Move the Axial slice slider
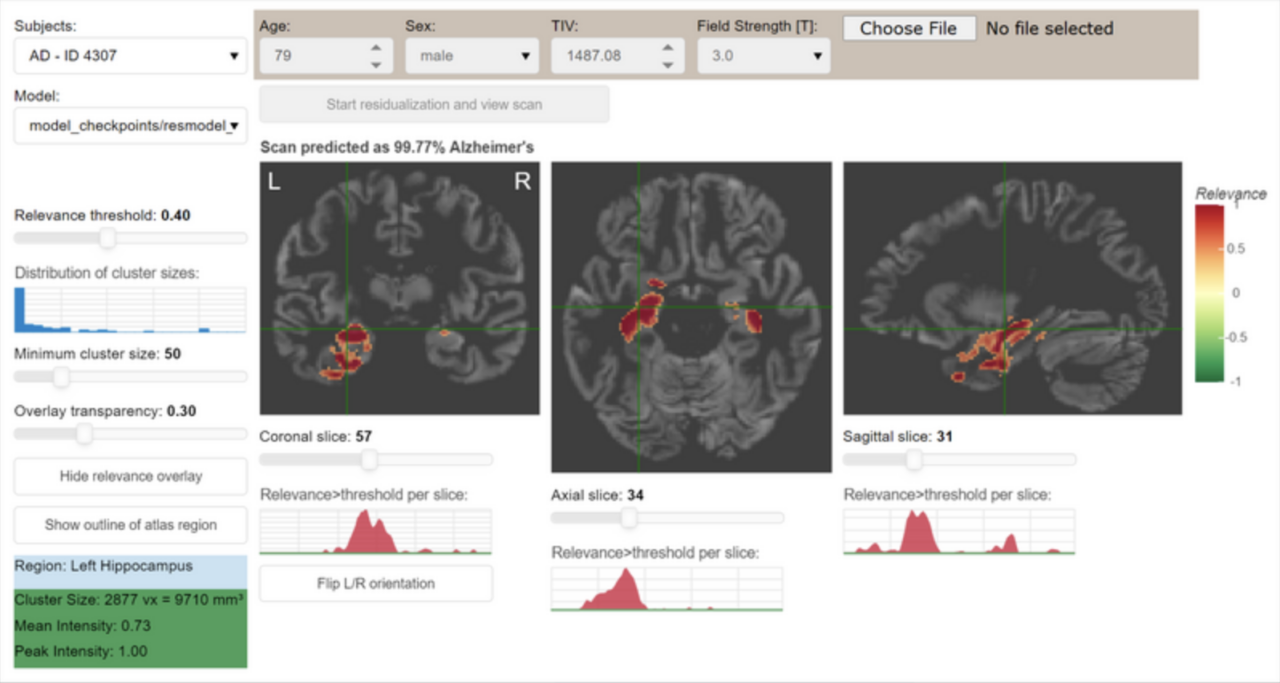Viewport: 1280px width, 683px height. click(x=628, y=518)
